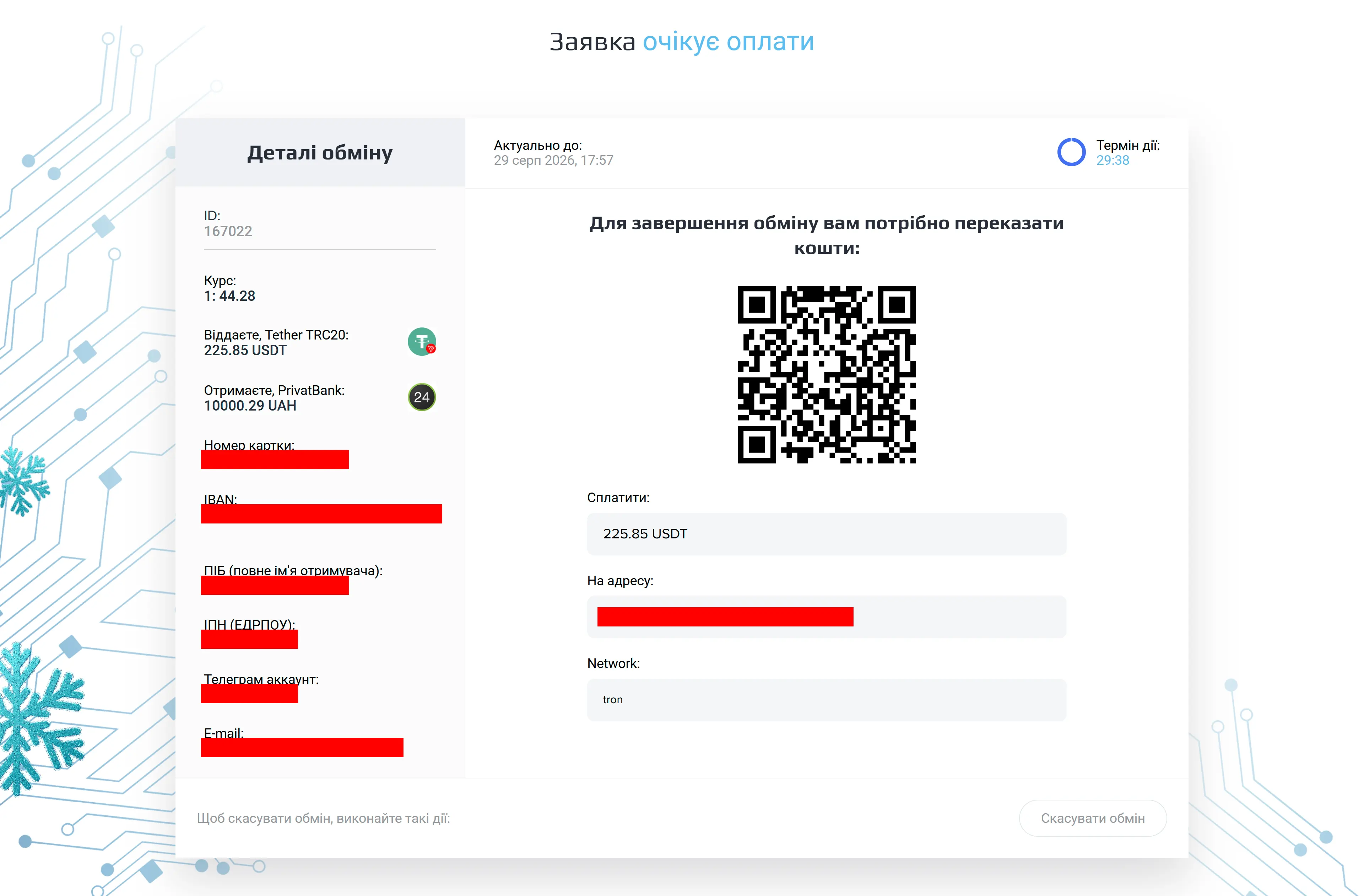Click the payment QR code
1364x896 pixels.
(827, 375)
